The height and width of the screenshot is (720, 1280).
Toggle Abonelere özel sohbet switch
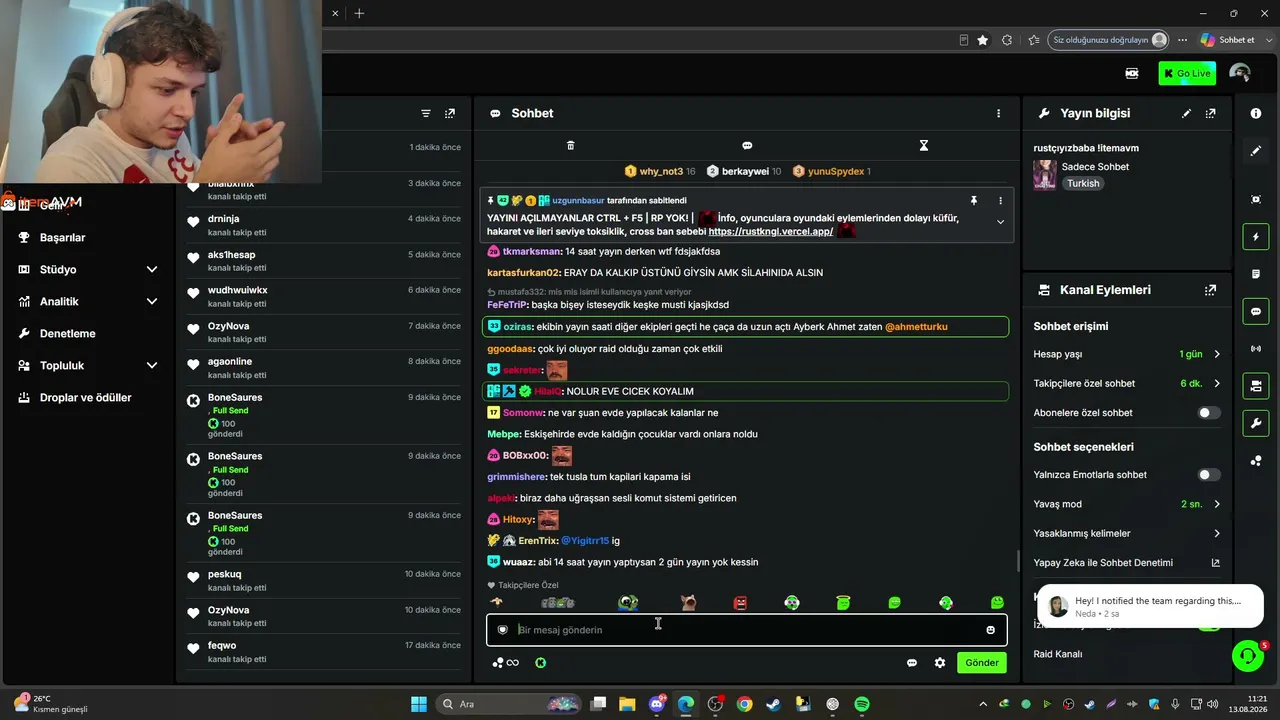pyautogui.click(x=1209, y=413)
